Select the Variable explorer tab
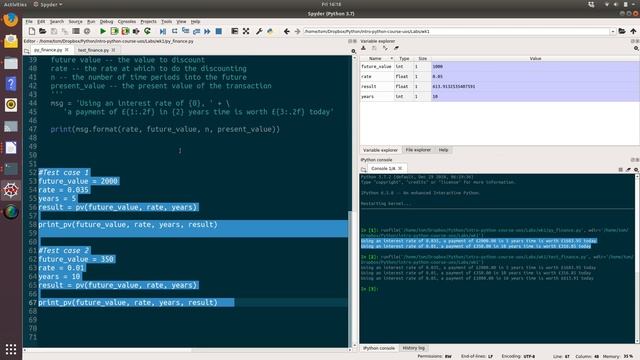 pyautogui.click(x=380, y=150)
